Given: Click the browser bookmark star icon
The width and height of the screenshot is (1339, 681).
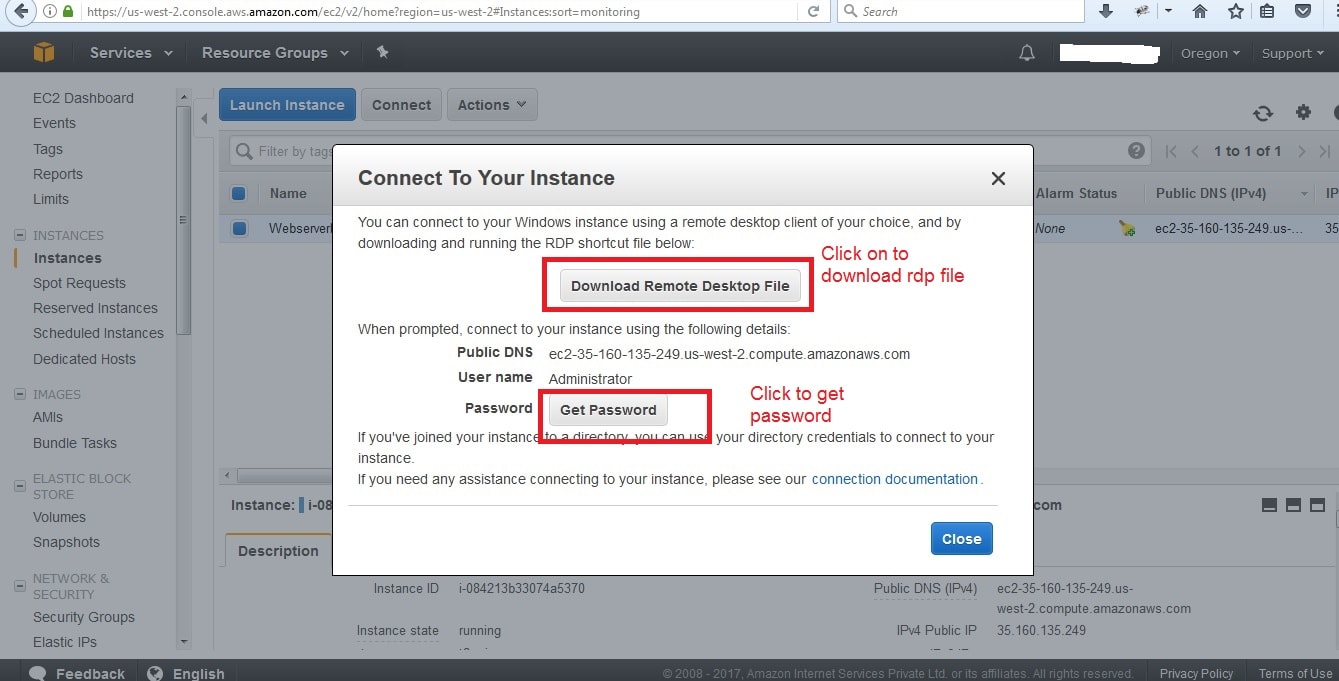Looking at the screenshot, I should pyautogui.click(x=1236, y=11).
